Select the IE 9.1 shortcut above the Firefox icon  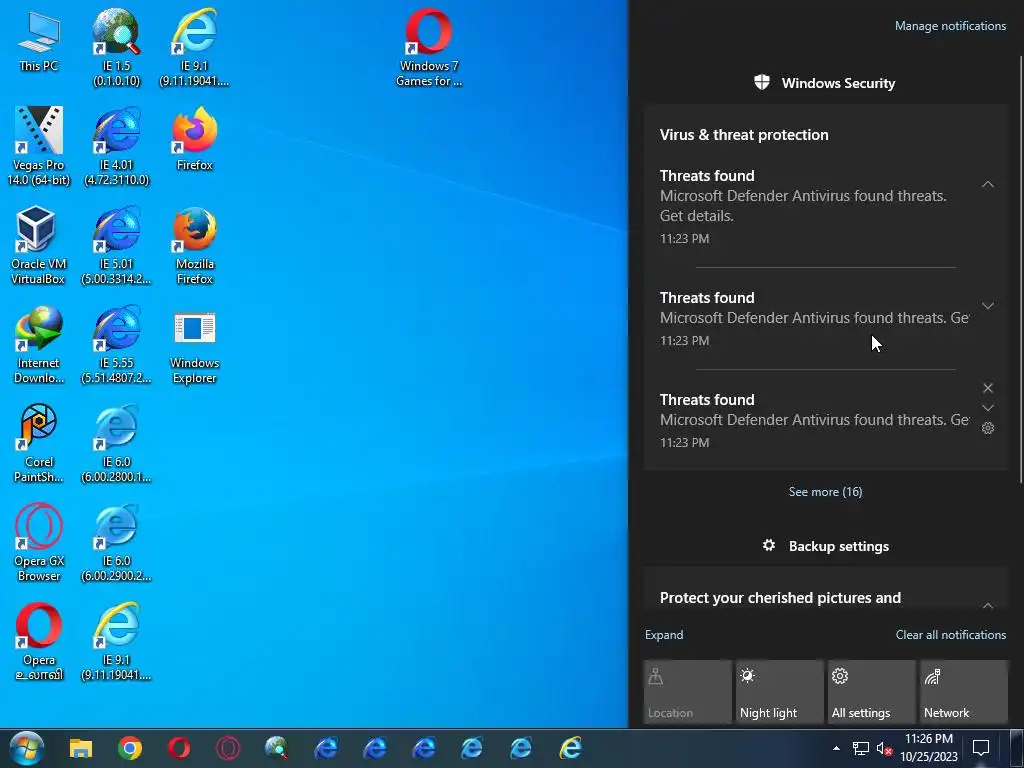pyautogui.click(x=194, y=47)
